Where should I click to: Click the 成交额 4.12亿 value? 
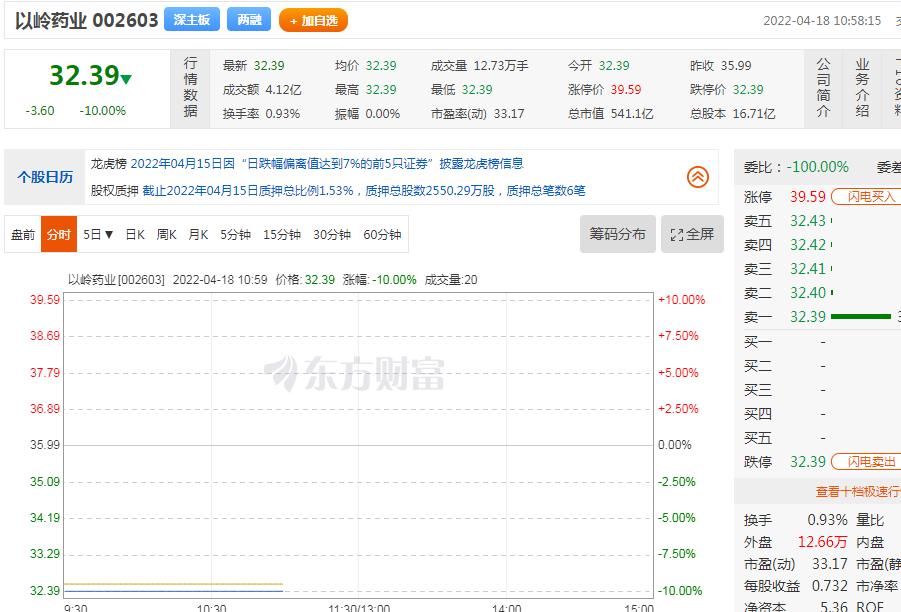pos(283,90)
